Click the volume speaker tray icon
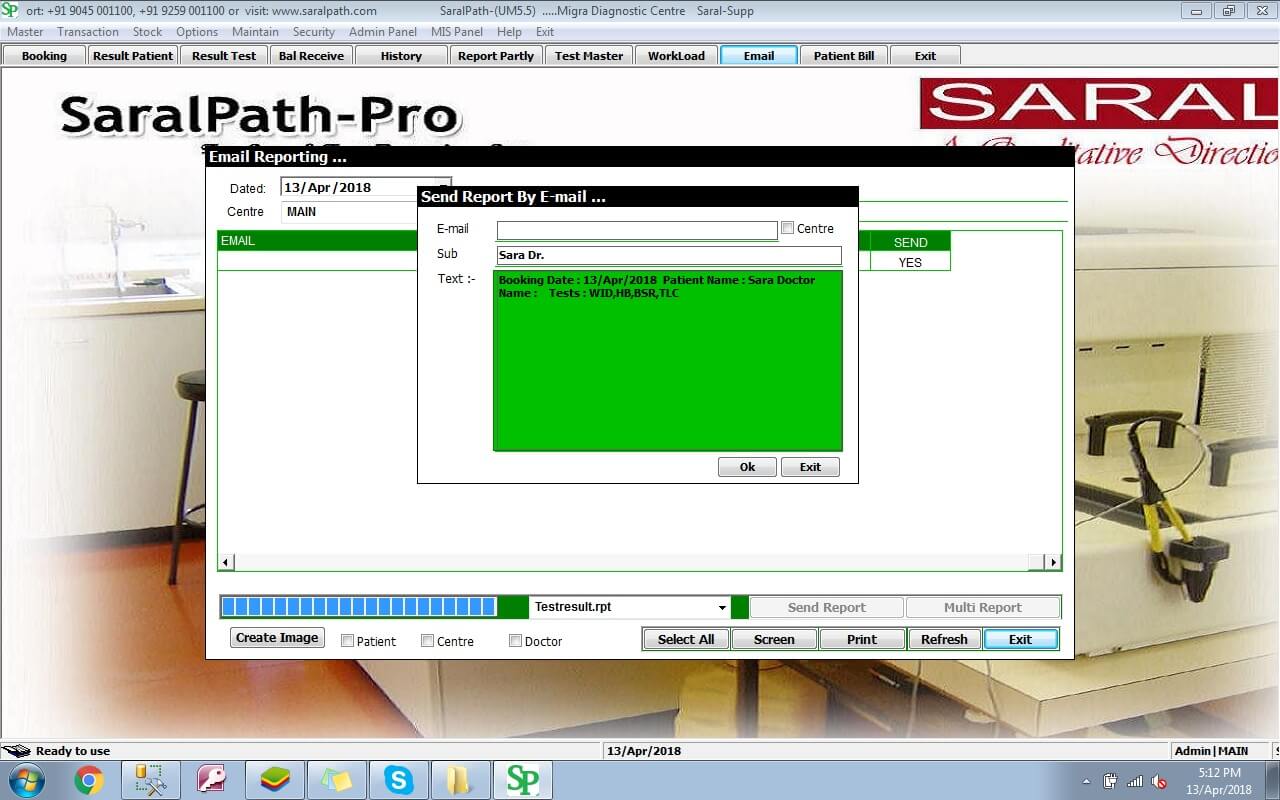This screenshot has width=1280, height=800. pos(1159,781)
